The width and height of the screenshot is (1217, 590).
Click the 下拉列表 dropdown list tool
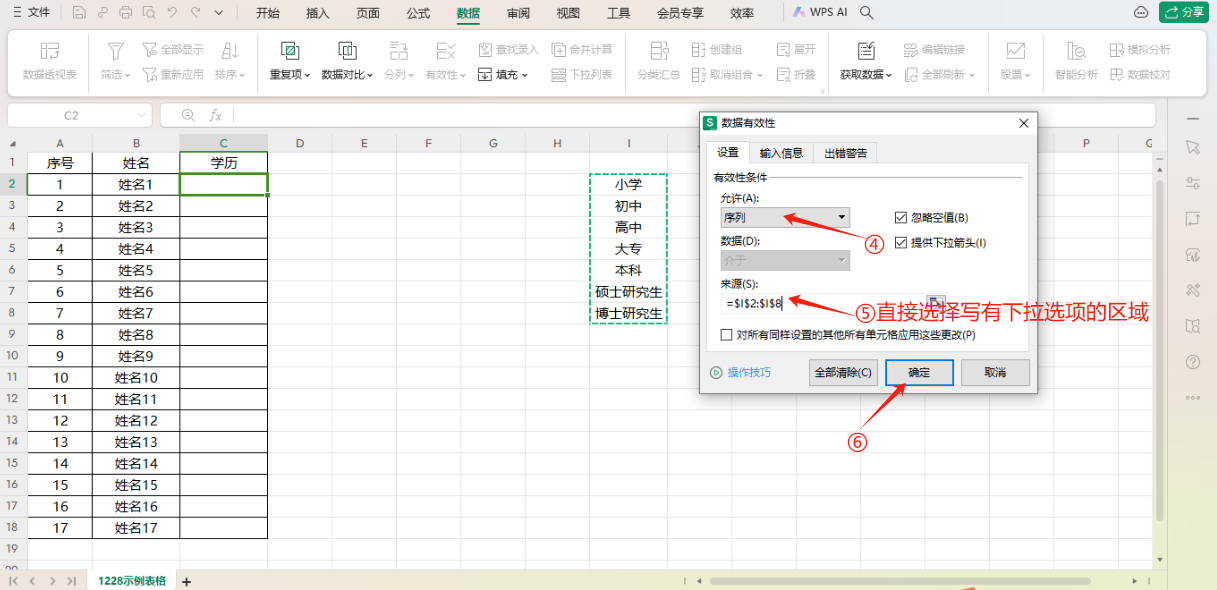(581, 74)
